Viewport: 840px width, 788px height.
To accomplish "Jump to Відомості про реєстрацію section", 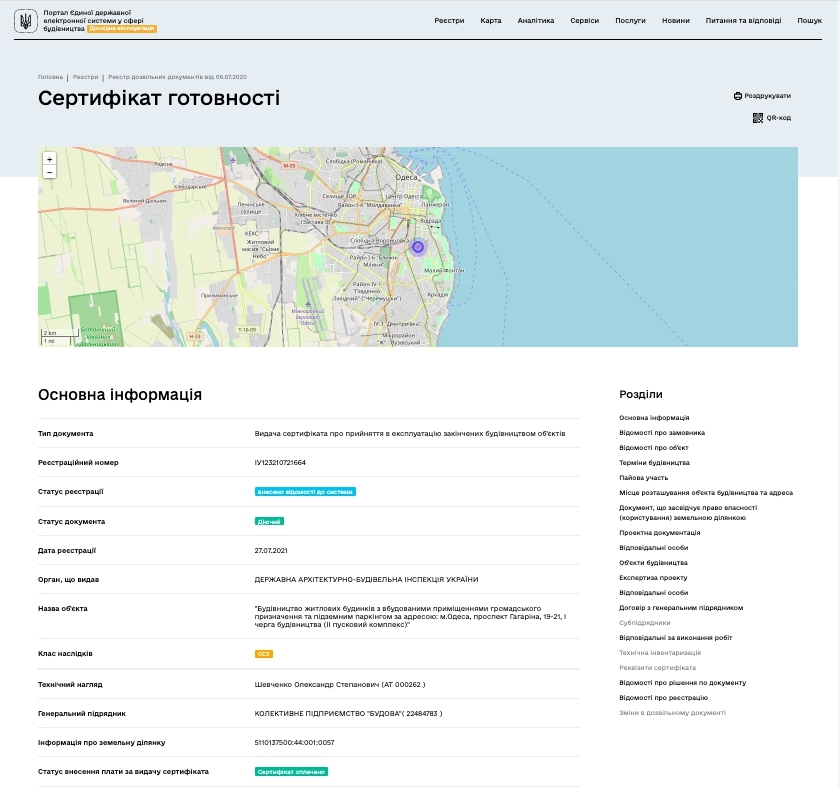I will 663,698.
